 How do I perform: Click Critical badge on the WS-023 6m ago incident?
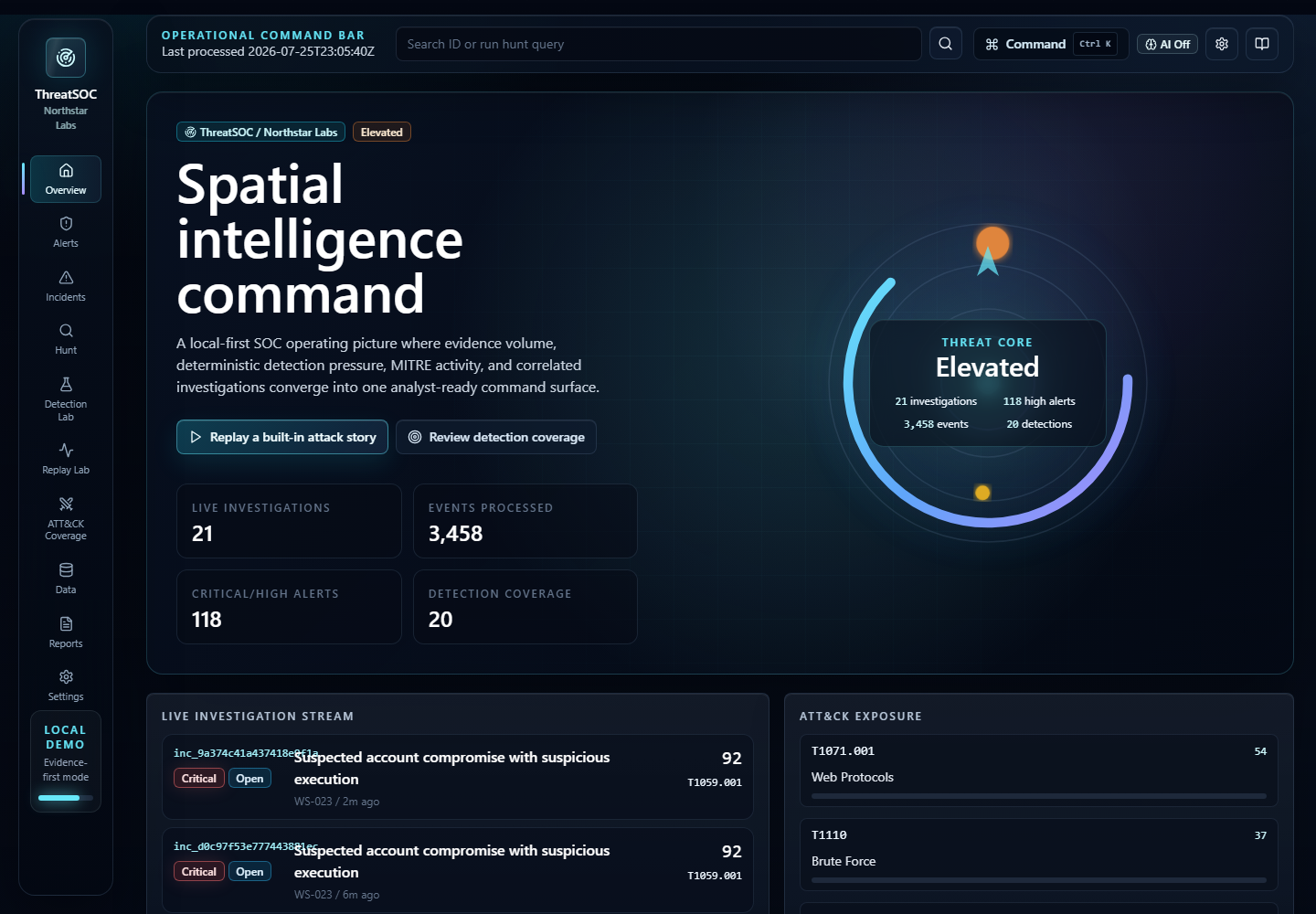tap(199, 872)
